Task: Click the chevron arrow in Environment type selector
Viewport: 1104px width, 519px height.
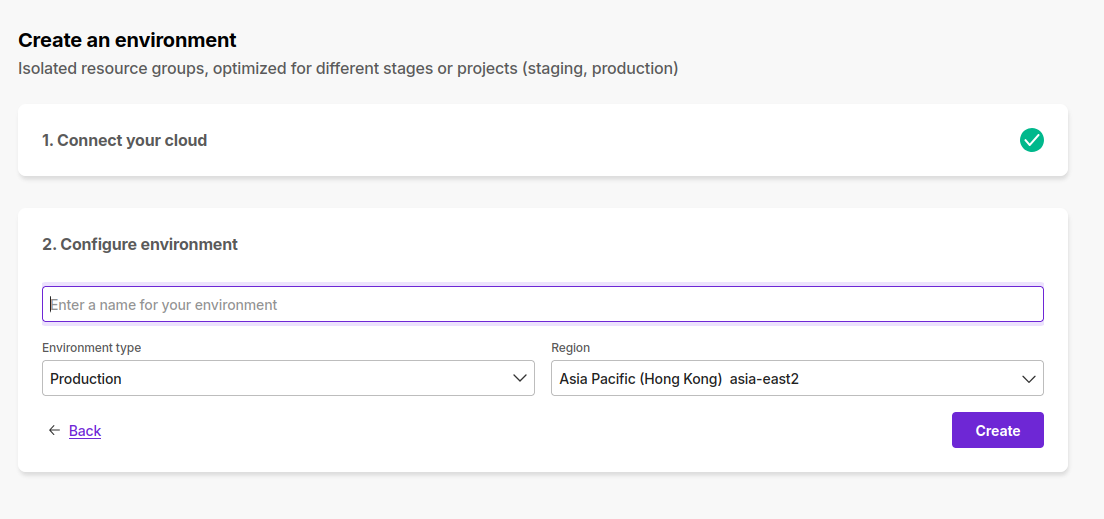Action: click(520, 378)
